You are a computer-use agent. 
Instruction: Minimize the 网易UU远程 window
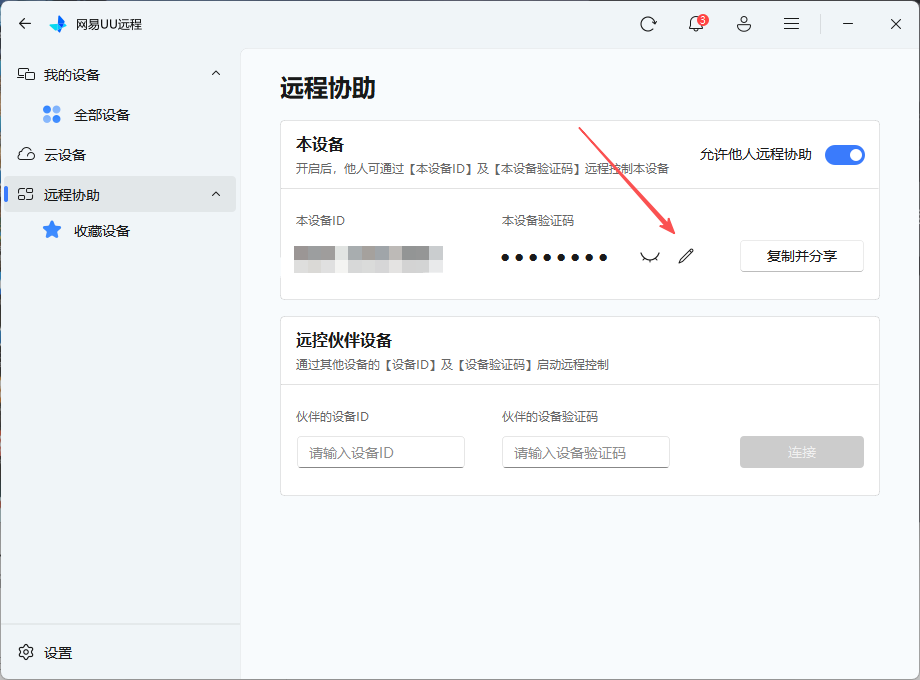[x=848, y=24]
